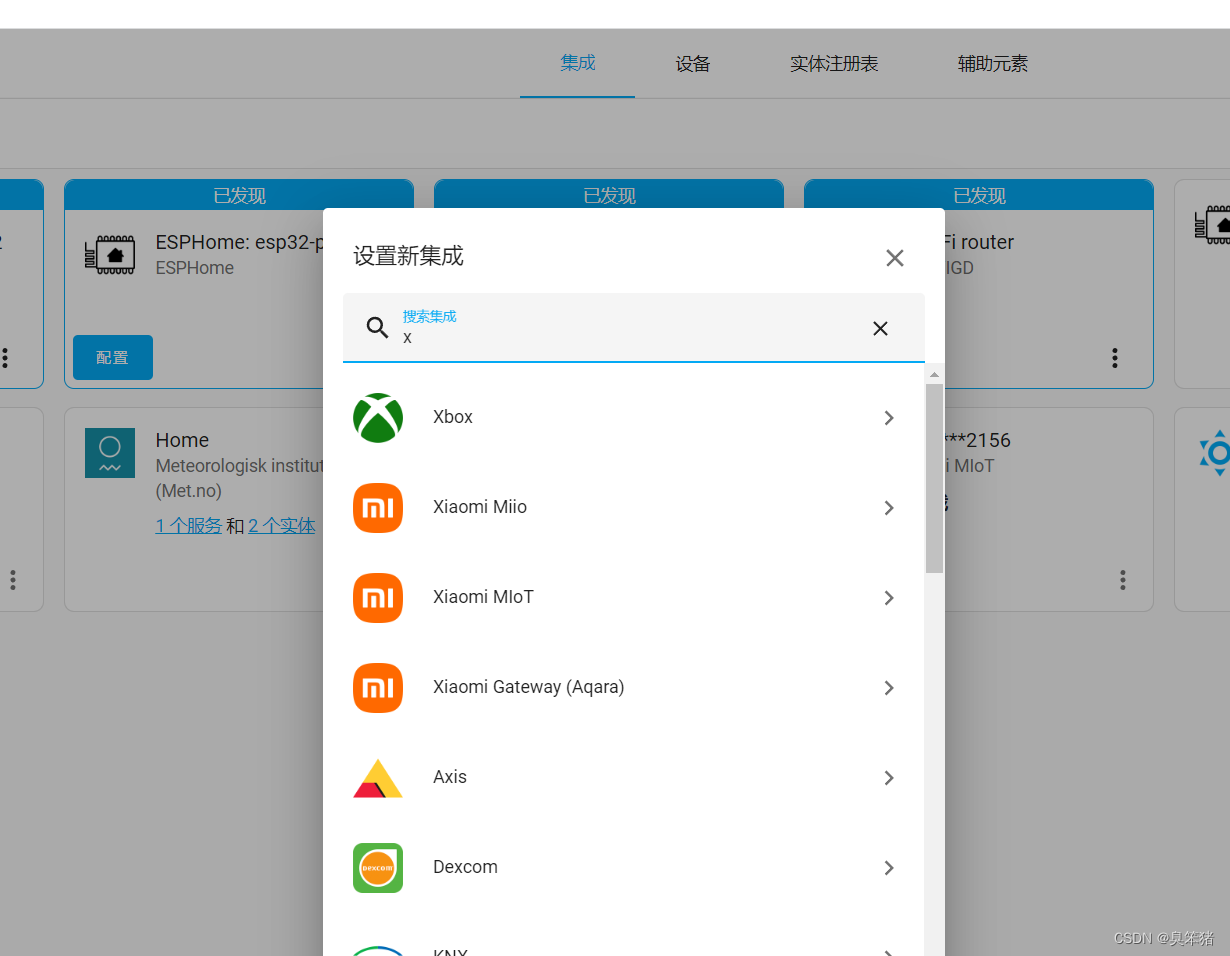Open Axis integration chevron
The height and width of the screenshot is (956, 1230).
(x=889, y=778)
